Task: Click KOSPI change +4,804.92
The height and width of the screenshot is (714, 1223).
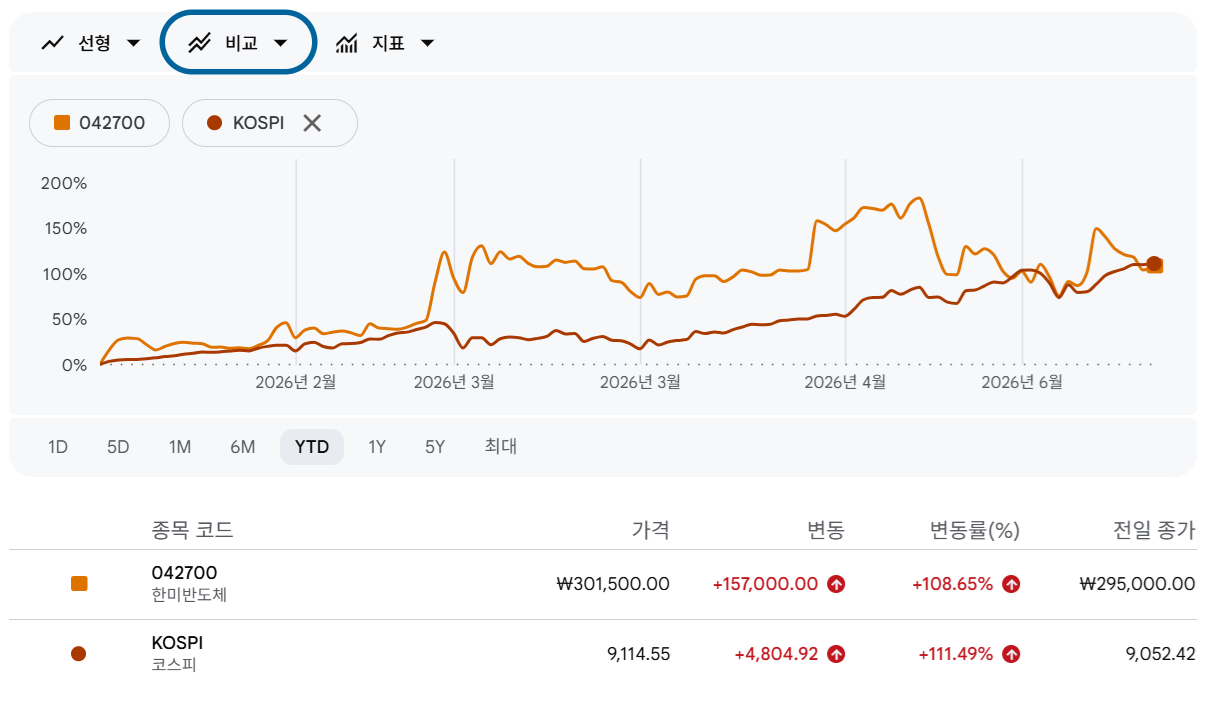Action: click(776, 654)
